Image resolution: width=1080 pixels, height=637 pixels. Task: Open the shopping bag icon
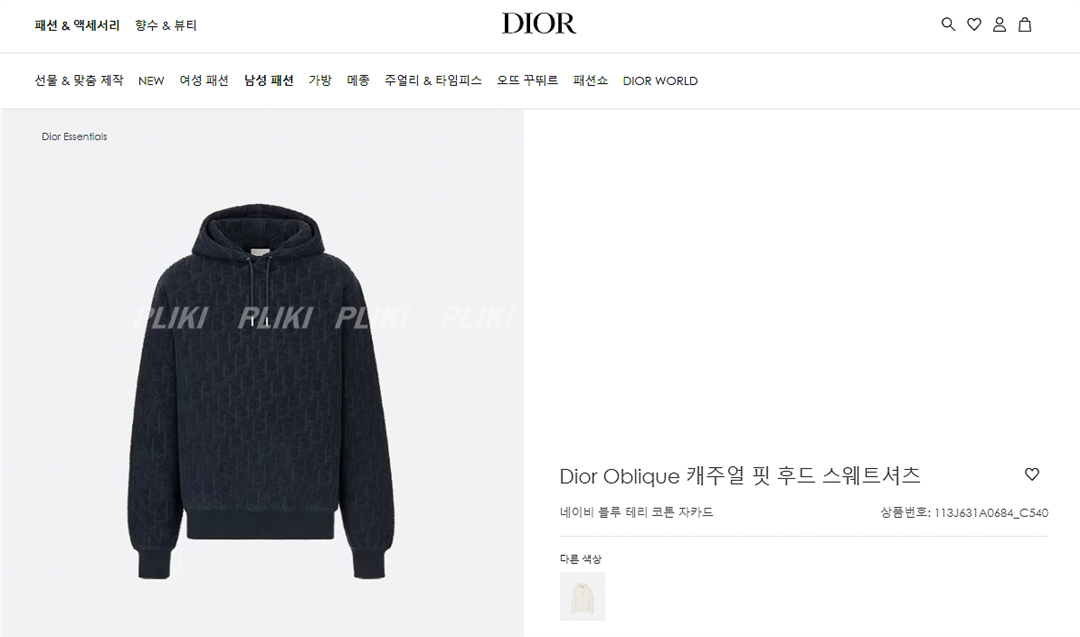(1025, 25)
